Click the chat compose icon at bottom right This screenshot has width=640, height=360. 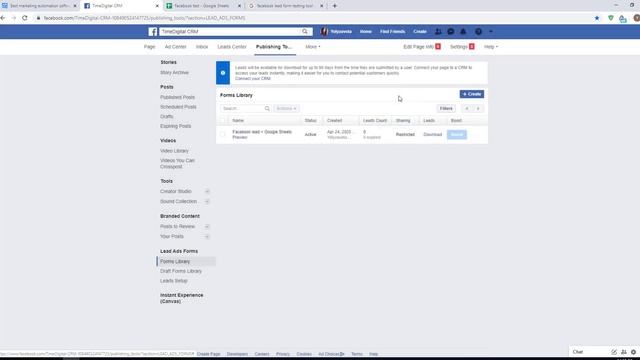point(614,352)
